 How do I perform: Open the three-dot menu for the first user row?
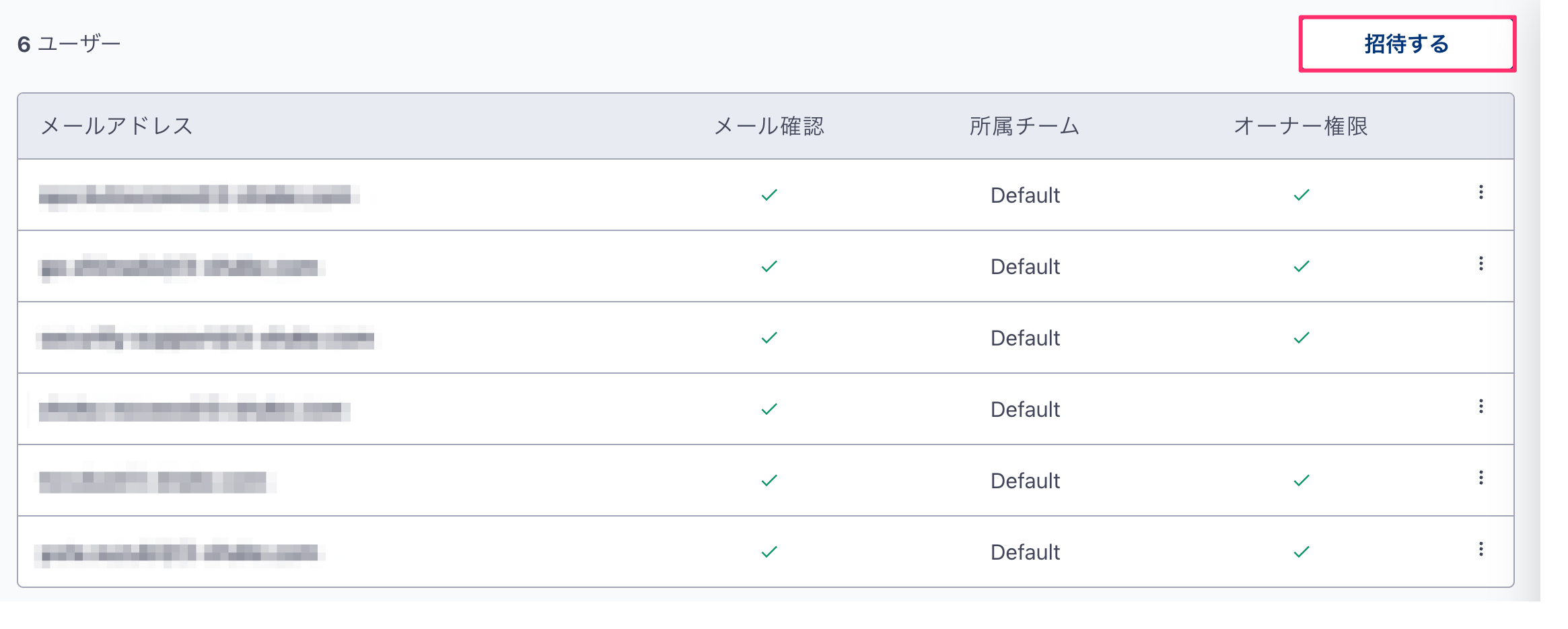tap(1481, 193)
